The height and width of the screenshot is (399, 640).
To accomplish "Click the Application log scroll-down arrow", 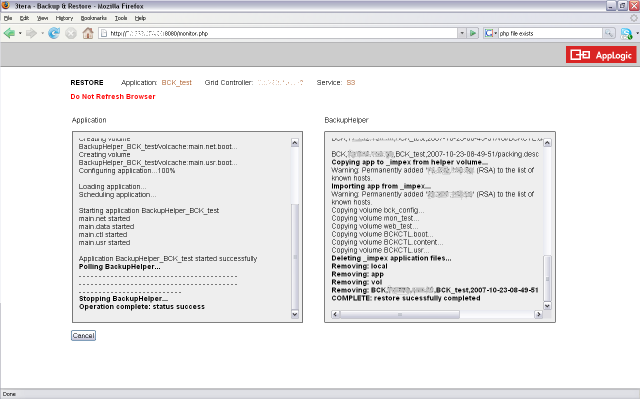I will pos(295,314).
